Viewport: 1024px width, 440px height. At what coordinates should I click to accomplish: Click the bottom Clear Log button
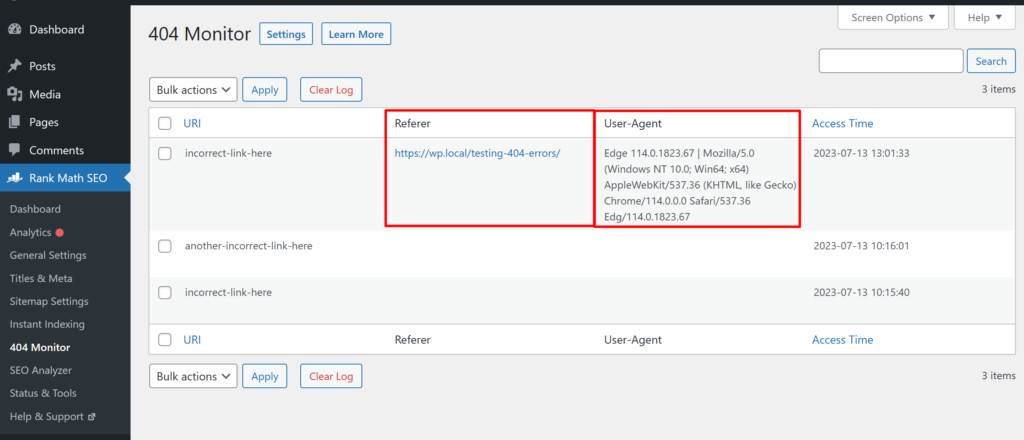(x=331, y=376)
